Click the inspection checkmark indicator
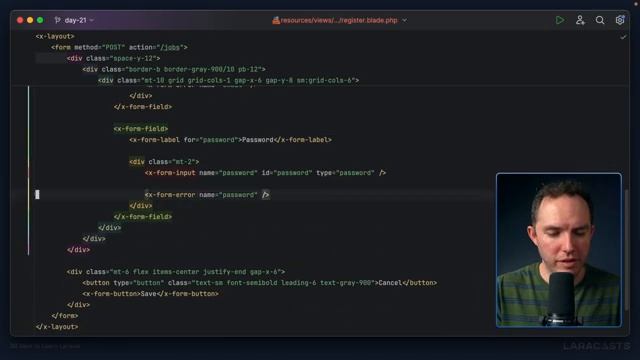This screenshot has height=360, width=640. pos(623,37)
